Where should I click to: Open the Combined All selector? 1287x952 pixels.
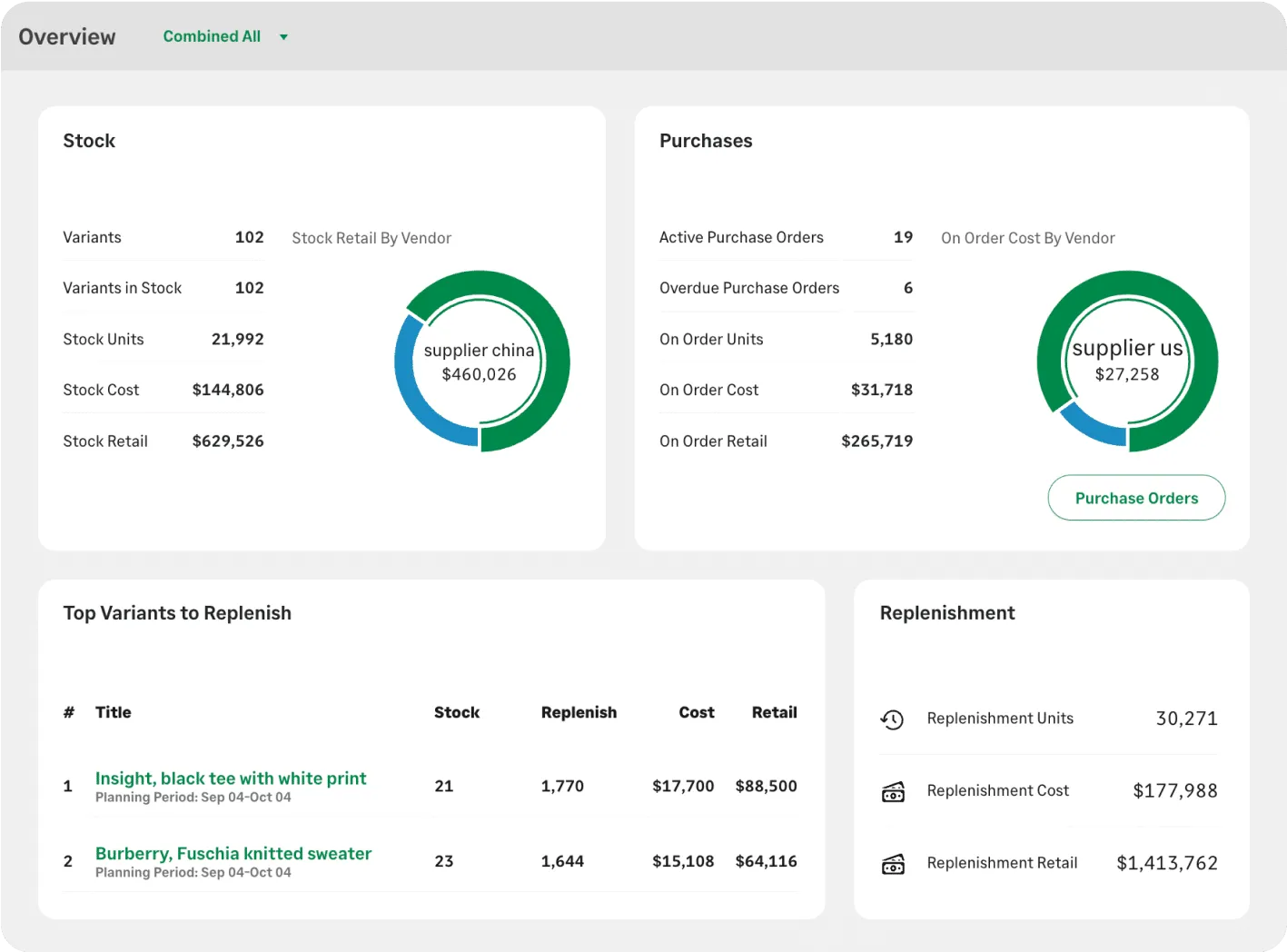click(212, 36)
